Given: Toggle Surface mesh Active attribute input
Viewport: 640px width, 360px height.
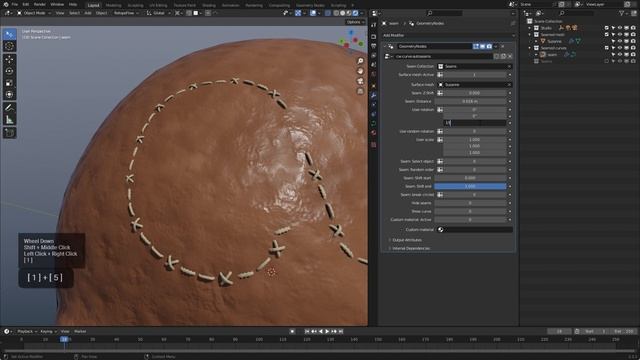Looking at the screenshot, I should (x=440, y=75).
